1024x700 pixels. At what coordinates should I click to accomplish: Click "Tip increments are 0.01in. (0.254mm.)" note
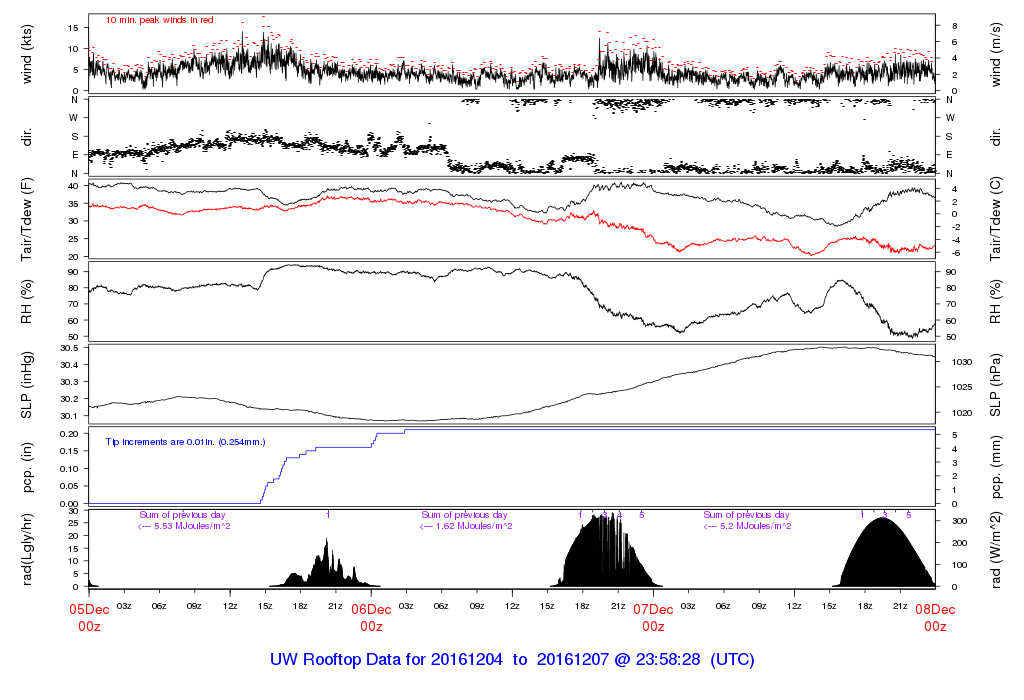[185, 442]
